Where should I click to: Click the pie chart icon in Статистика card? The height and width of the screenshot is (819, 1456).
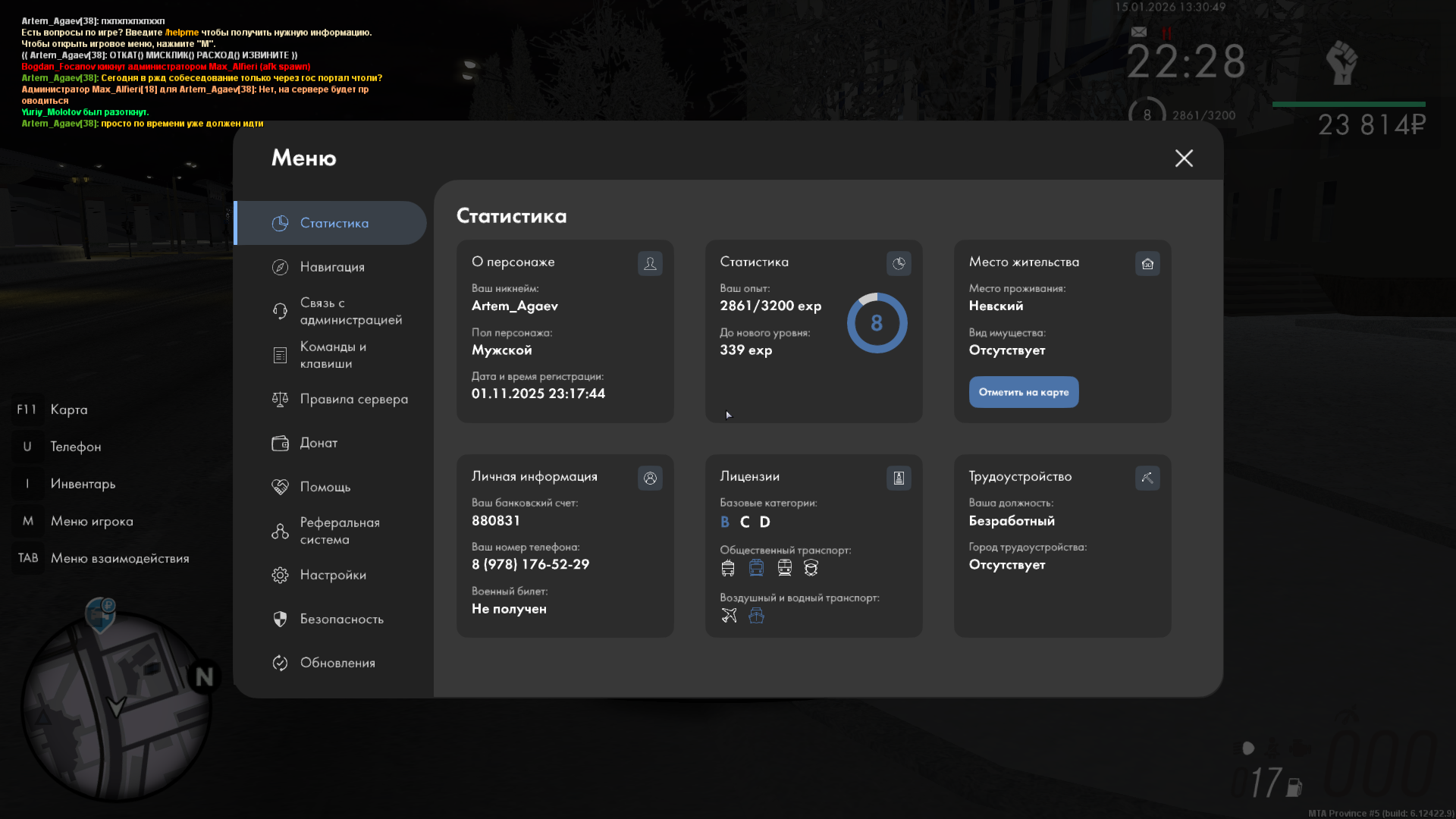coord(899,263)
